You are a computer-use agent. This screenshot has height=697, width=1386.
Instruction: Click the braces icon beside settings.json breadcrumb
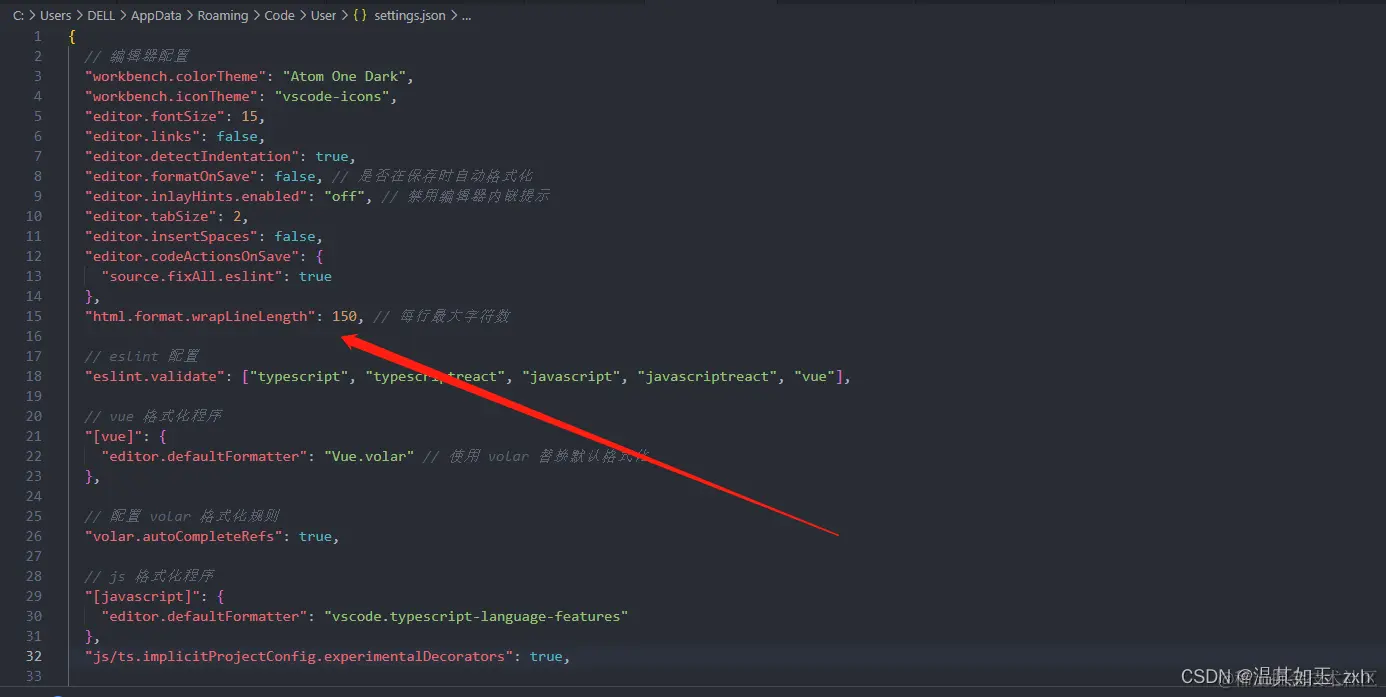(360, 16)
